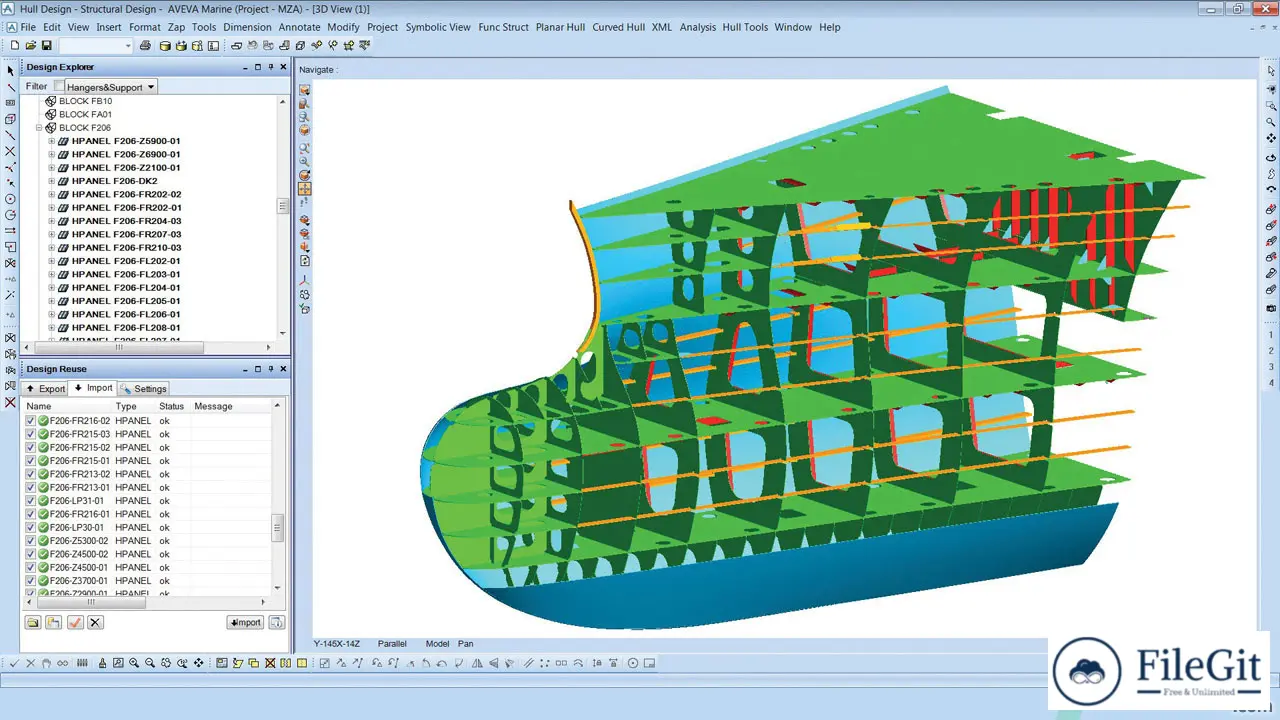Select BLOCK FA01 in the Design Explorer tree
Screen dimensions: 1280x720
[85, 115]
